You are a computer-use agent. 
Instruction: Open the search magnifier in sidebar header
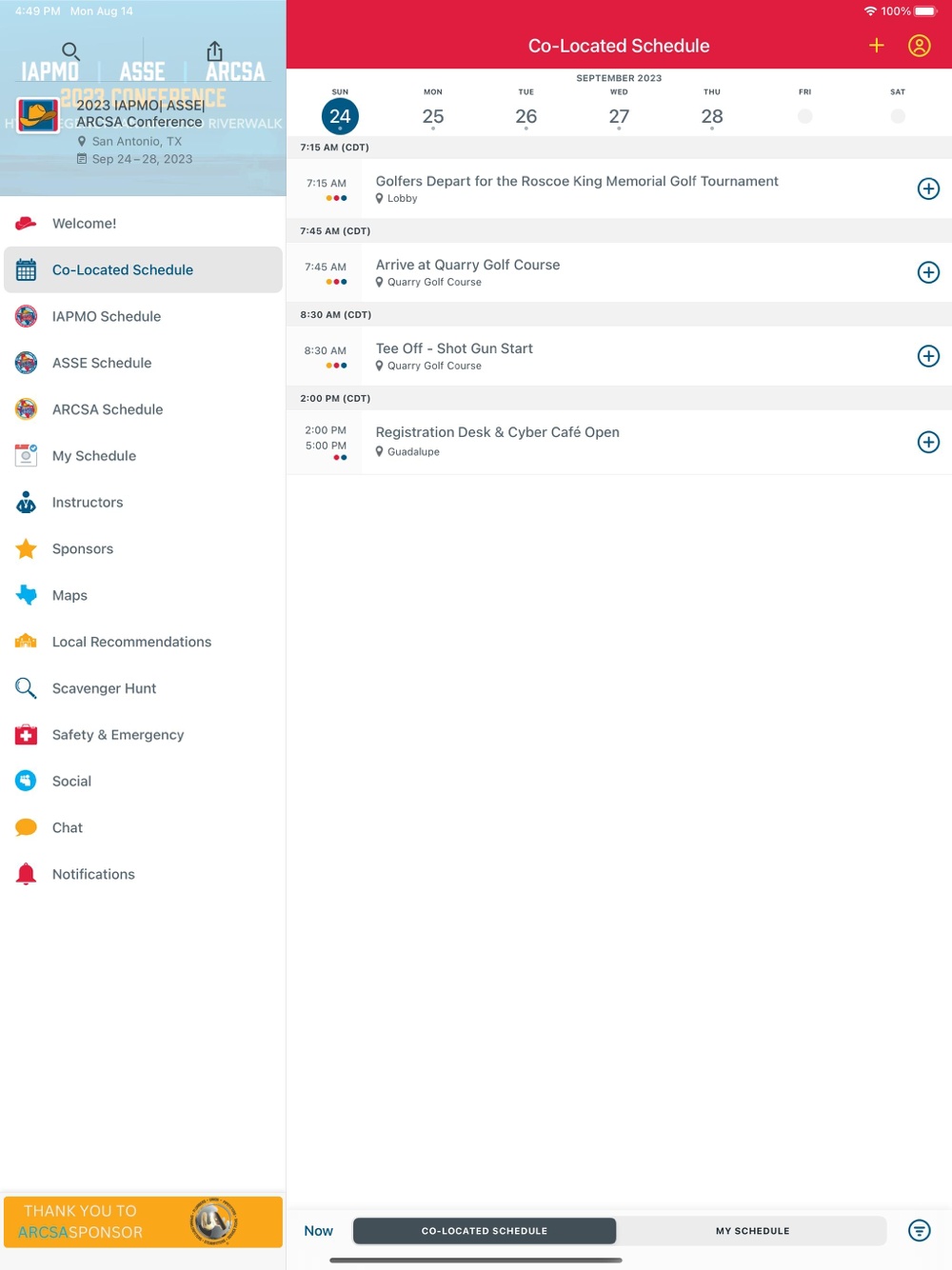point(70,51)
